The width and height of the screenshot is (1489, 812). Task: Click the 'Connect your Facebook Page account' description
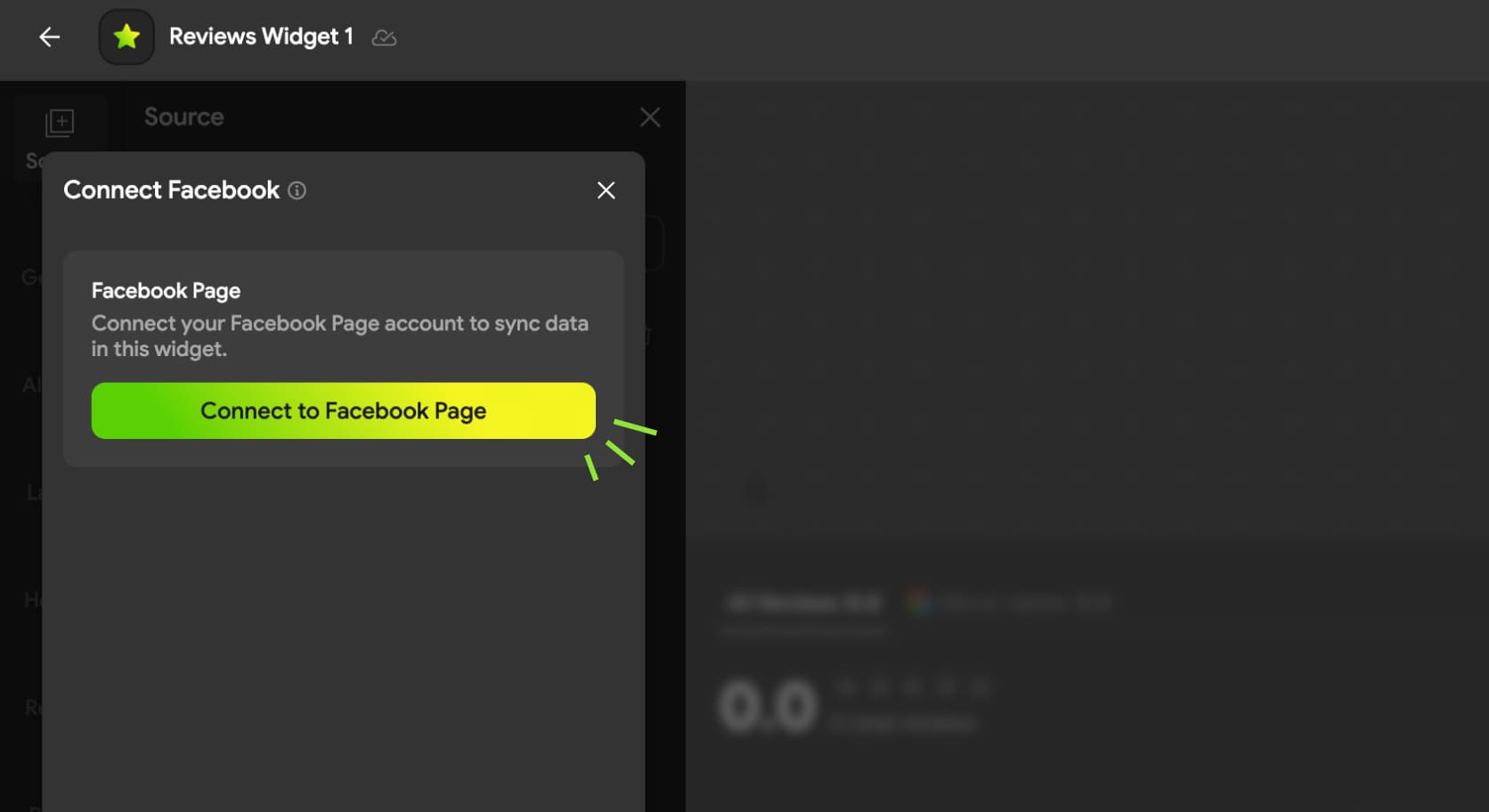340,336
